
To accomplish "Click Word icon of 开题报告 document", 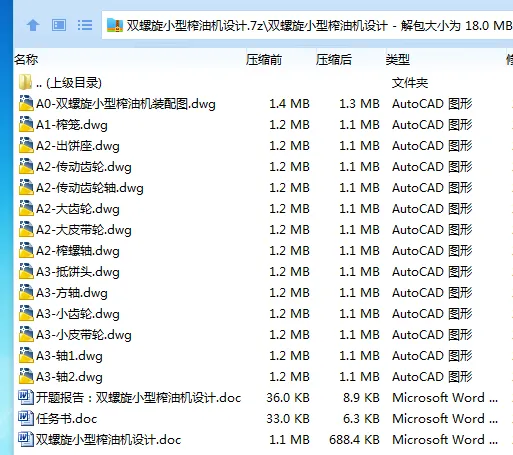I will coord(26,397).
